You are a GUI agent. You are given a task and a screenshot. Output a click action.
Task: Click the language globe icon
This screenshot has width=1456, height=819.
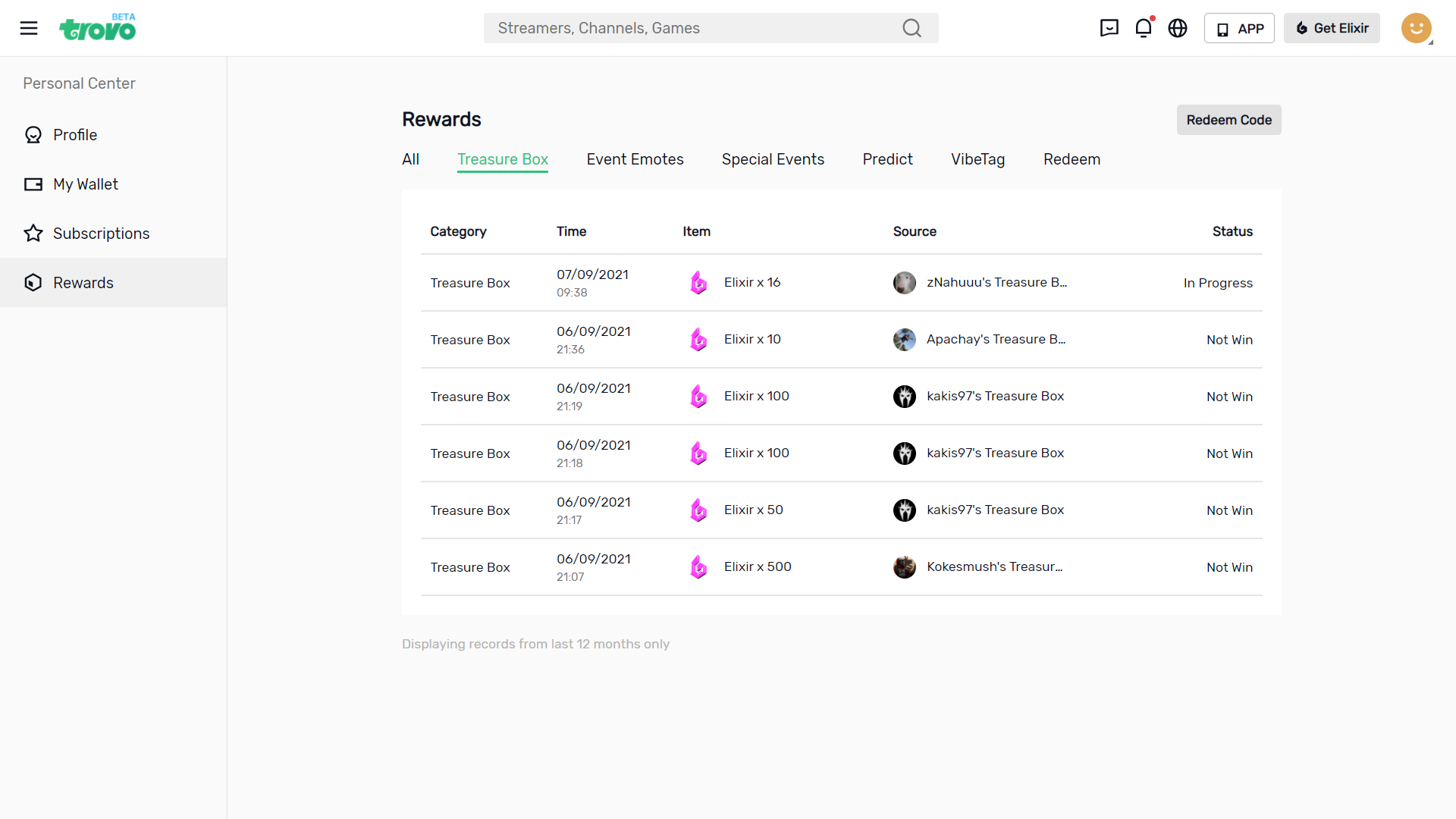pos(1178,28)
